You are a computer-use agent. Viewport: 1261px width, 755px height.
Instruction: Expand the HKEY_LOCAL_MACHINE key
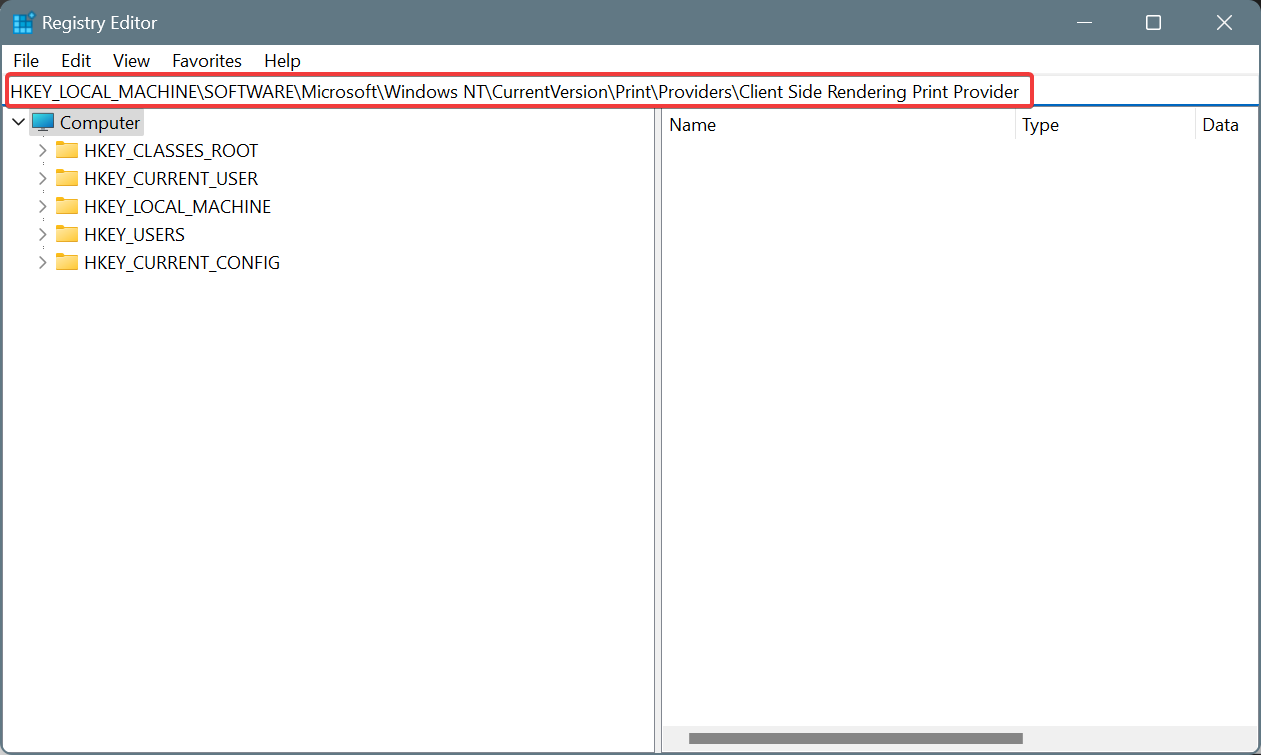click(42, 207)
